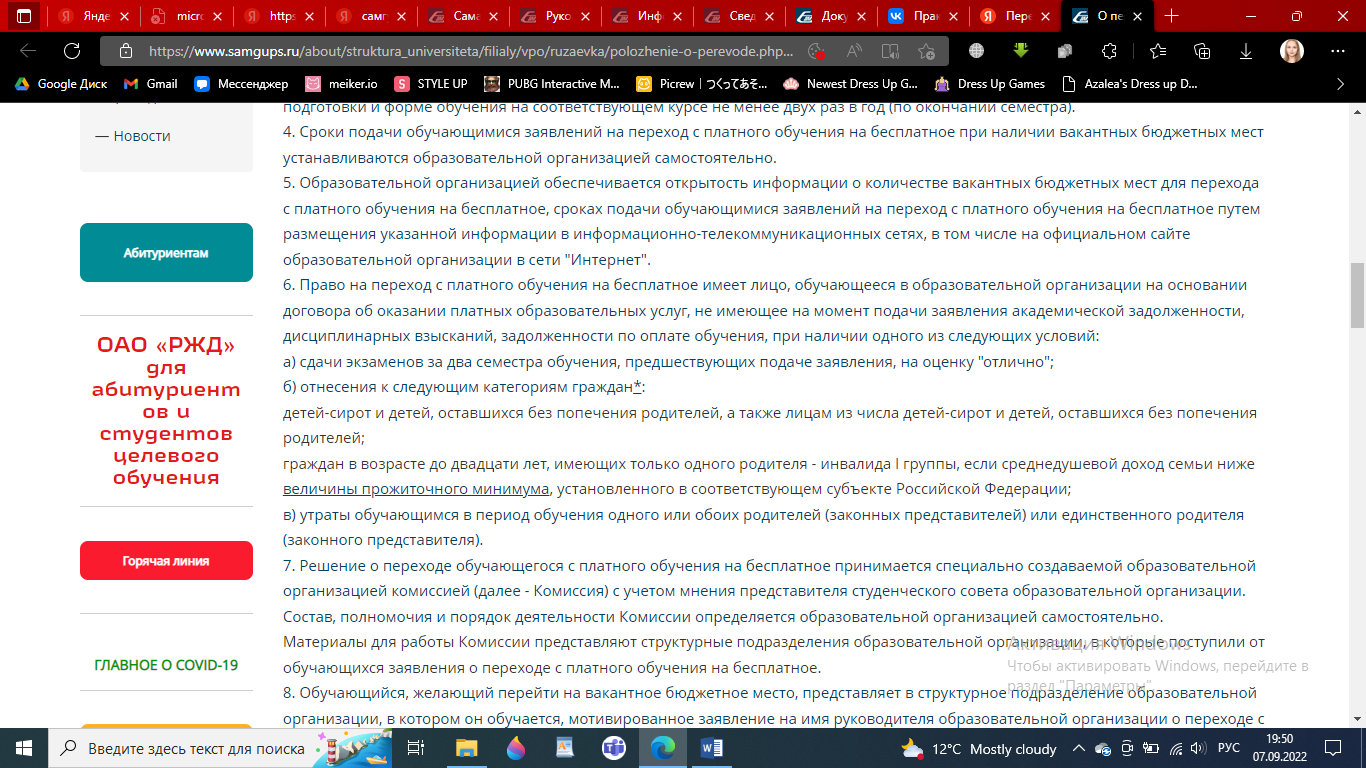1366x768 pixels.
Task: View site information lock icon
Action: [x=126, y=51]
